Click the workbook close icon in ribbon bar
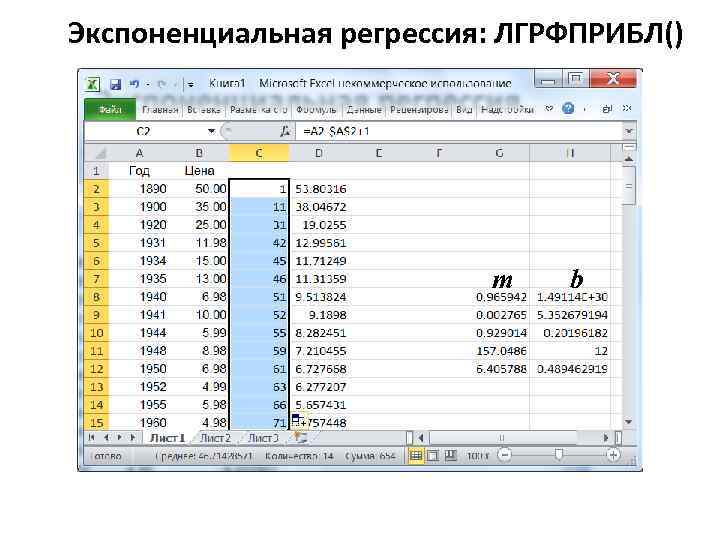720x540 pixels. click(x=627, y=109)
